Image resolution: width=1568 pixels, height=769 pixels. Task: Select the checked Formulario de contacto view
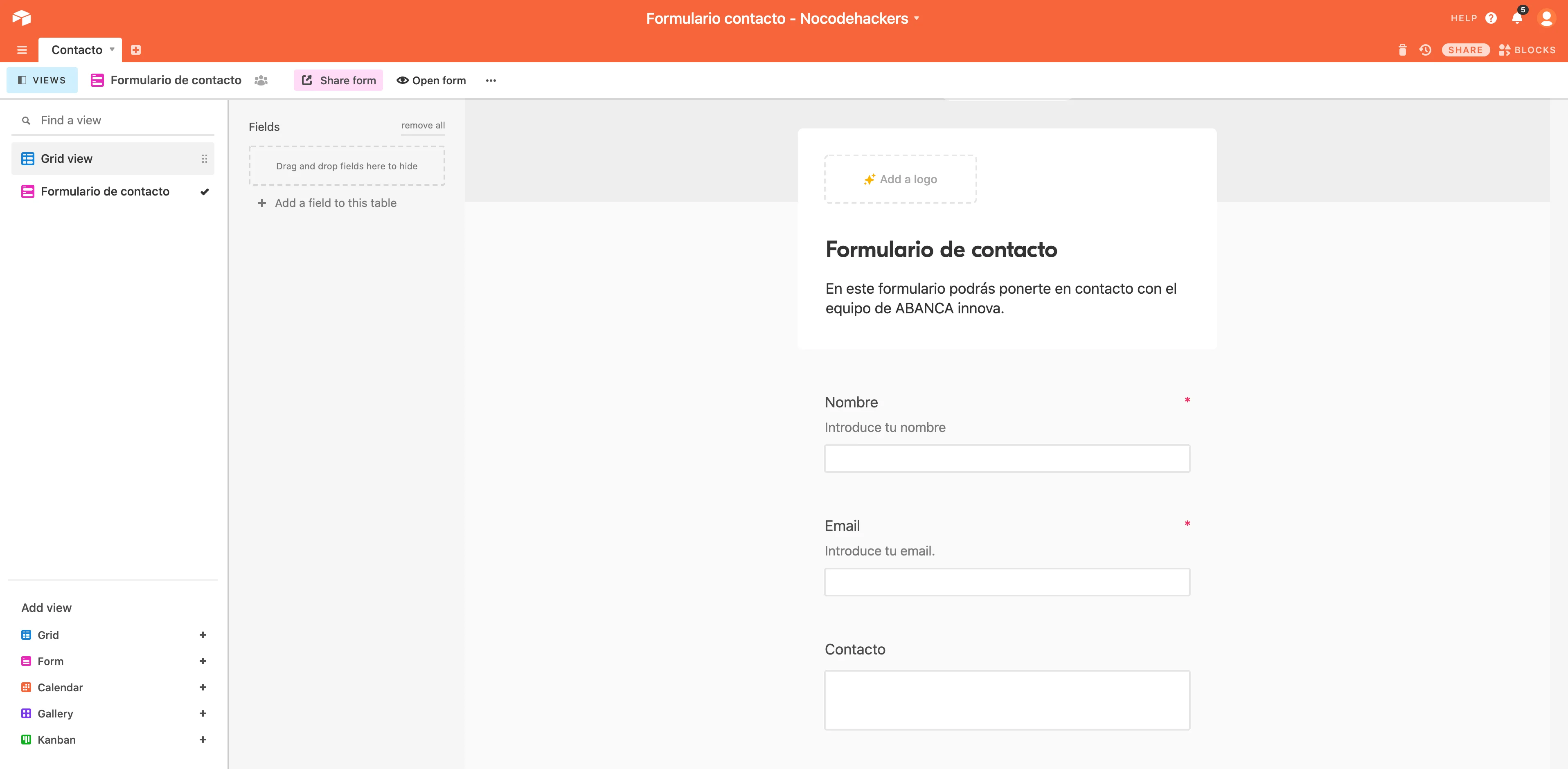(105, 192)
